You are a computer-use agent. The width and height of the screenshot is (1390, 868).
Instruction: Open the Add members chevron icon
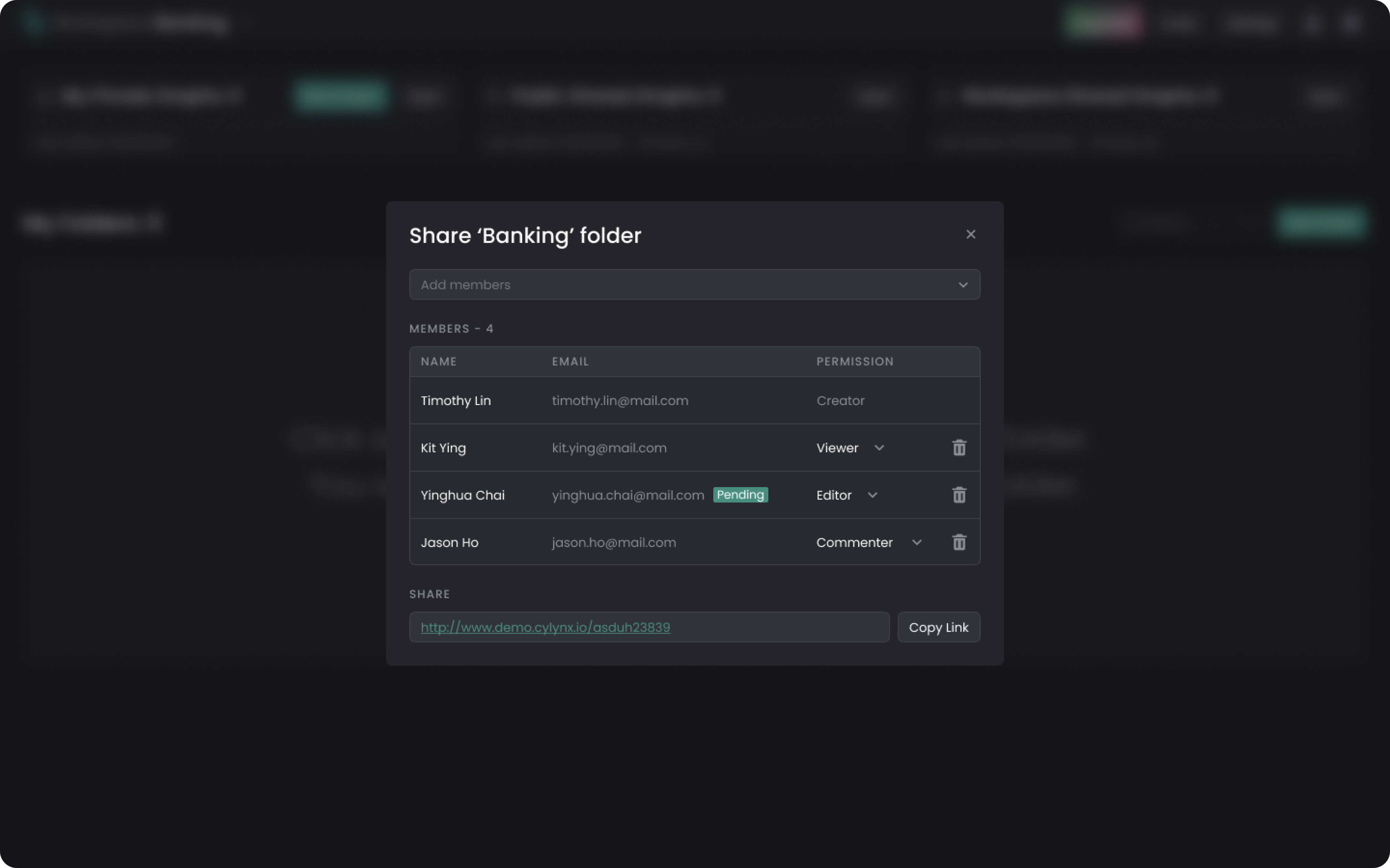click(963, 284)
